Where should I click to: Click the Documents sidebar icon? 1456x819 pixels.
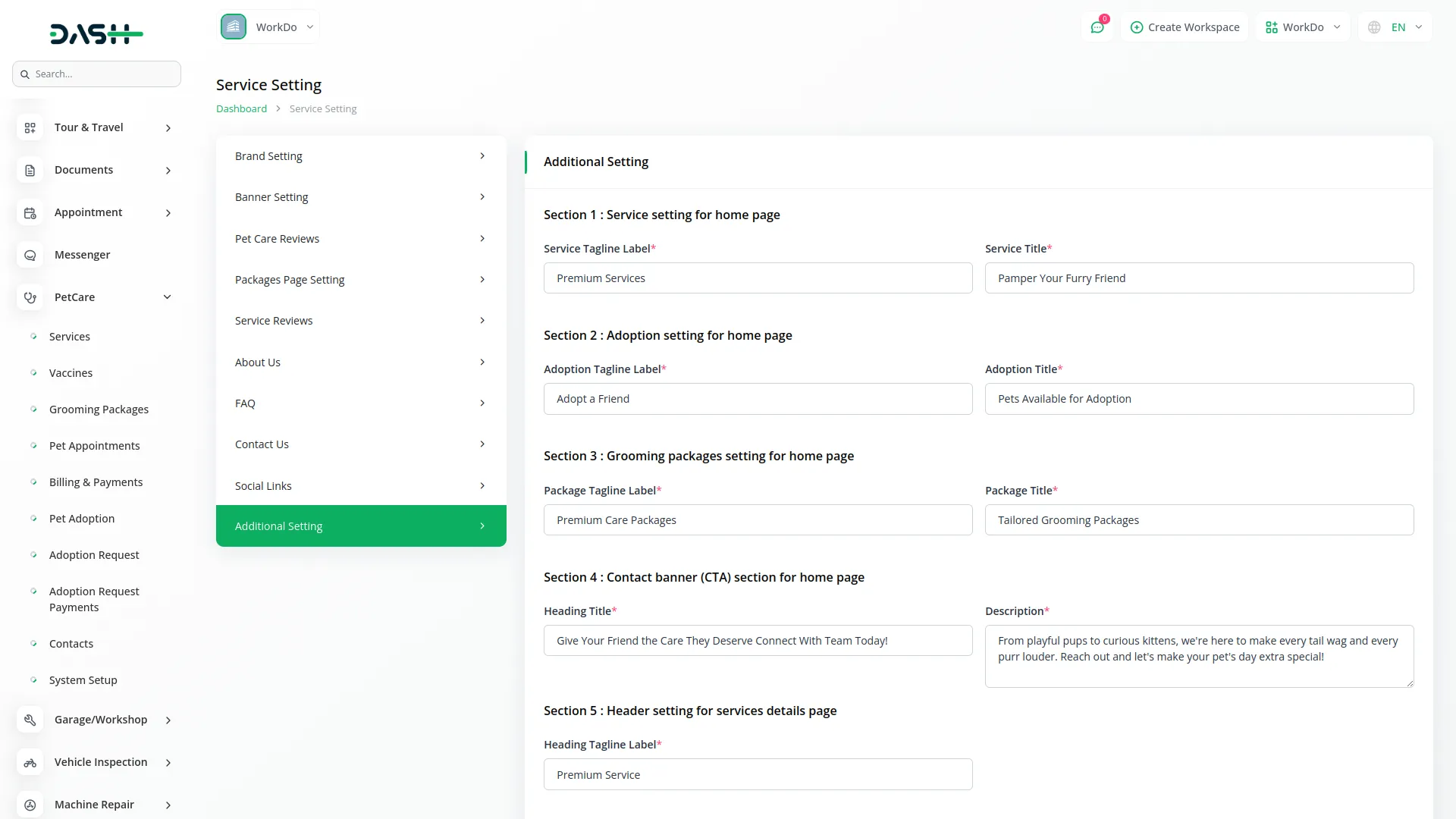(30, 171)
